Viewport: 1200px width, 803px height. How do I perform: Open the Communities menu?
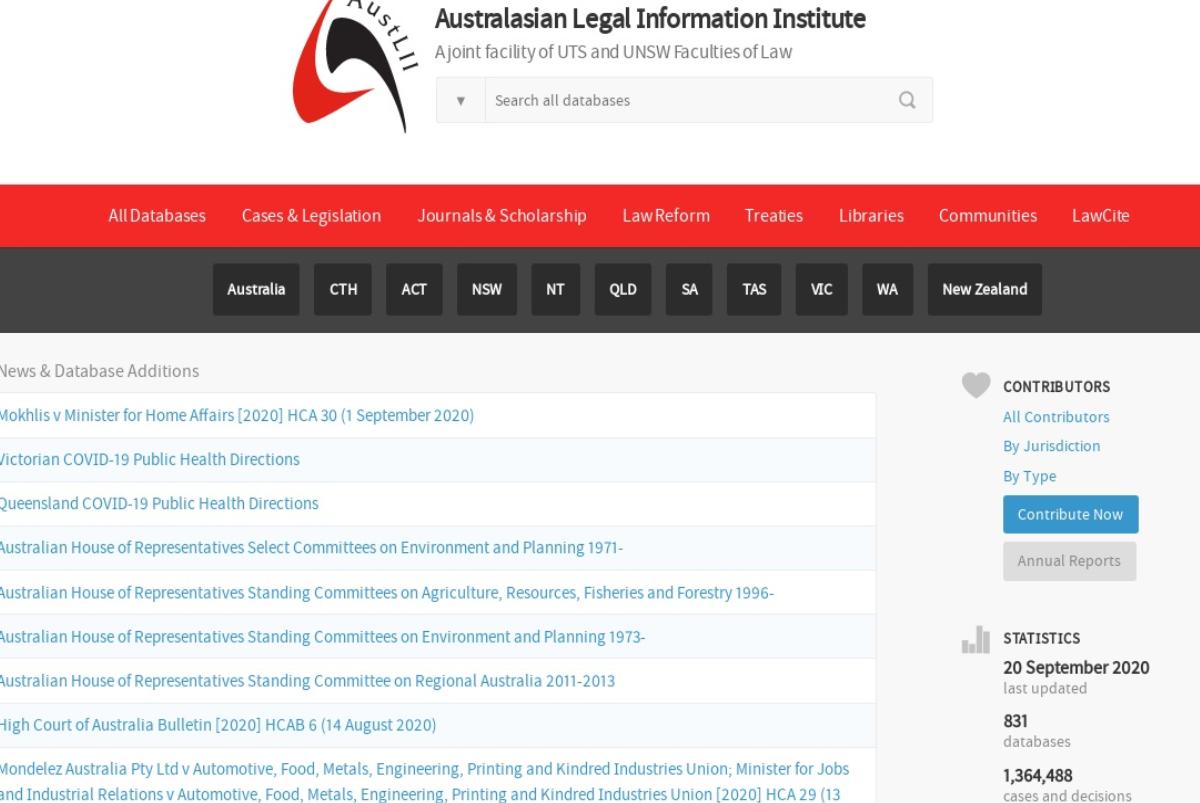pyautogui.click(x=988, y=216)
